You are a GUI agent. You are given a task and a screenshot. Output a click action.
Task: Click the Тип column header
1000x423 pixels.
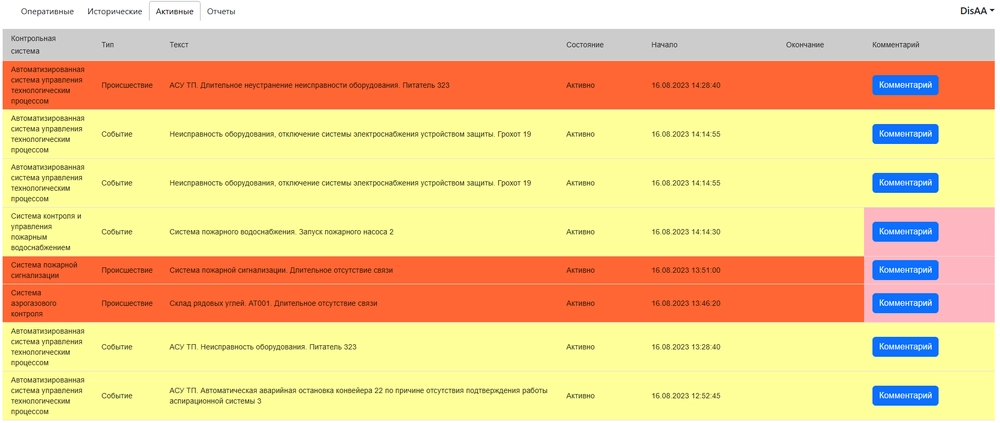(107, 45)
